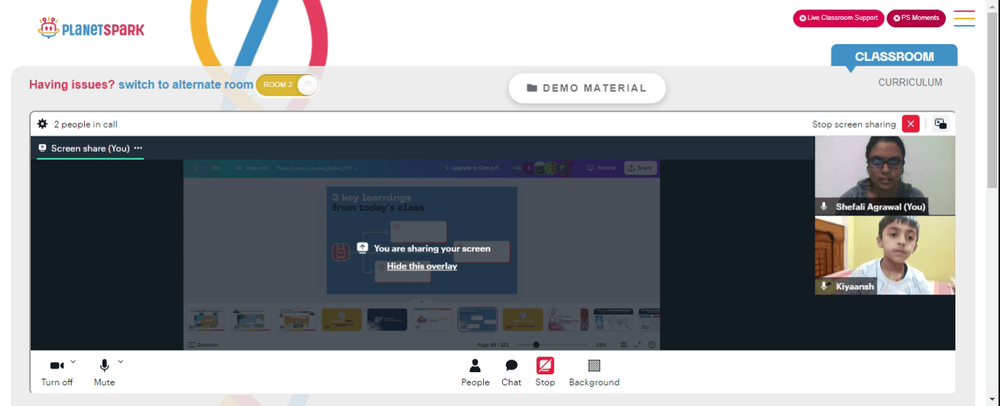Open the Chat panel

point(511,373)
